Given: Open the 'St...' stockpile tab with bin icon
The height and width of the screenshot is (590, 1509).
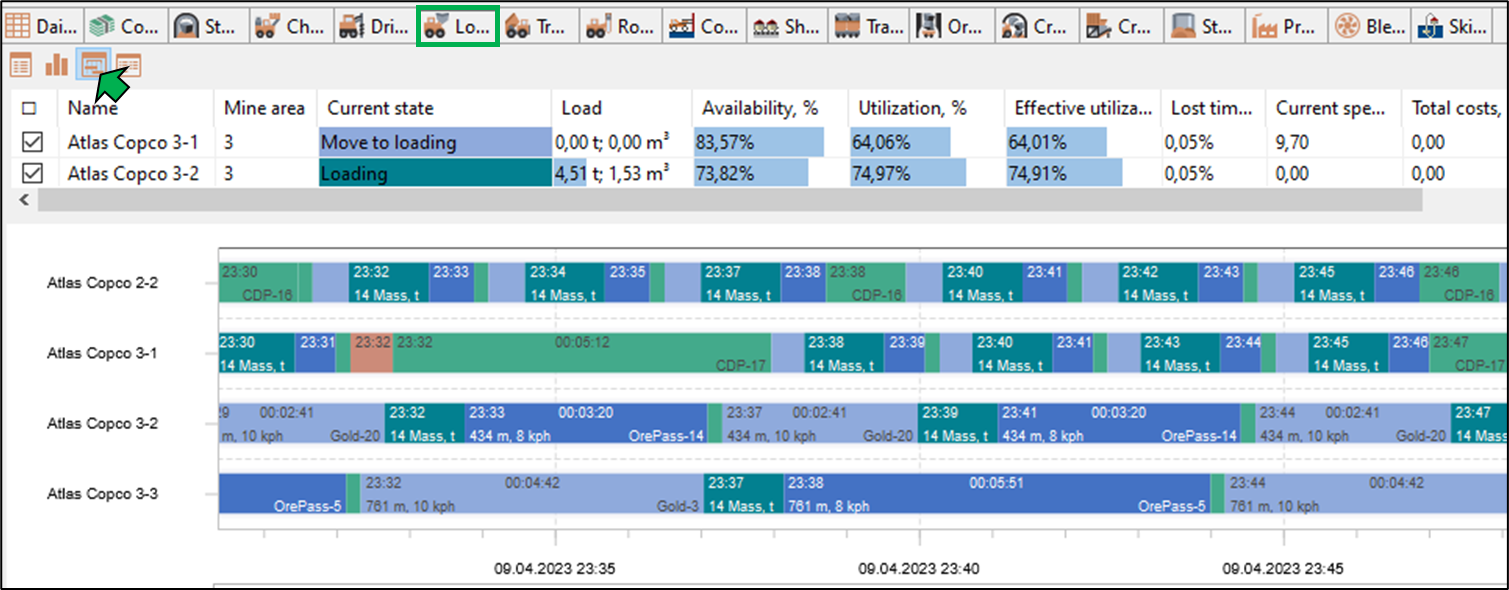Looking at the screenshot, I should [x=1202, y=27].
